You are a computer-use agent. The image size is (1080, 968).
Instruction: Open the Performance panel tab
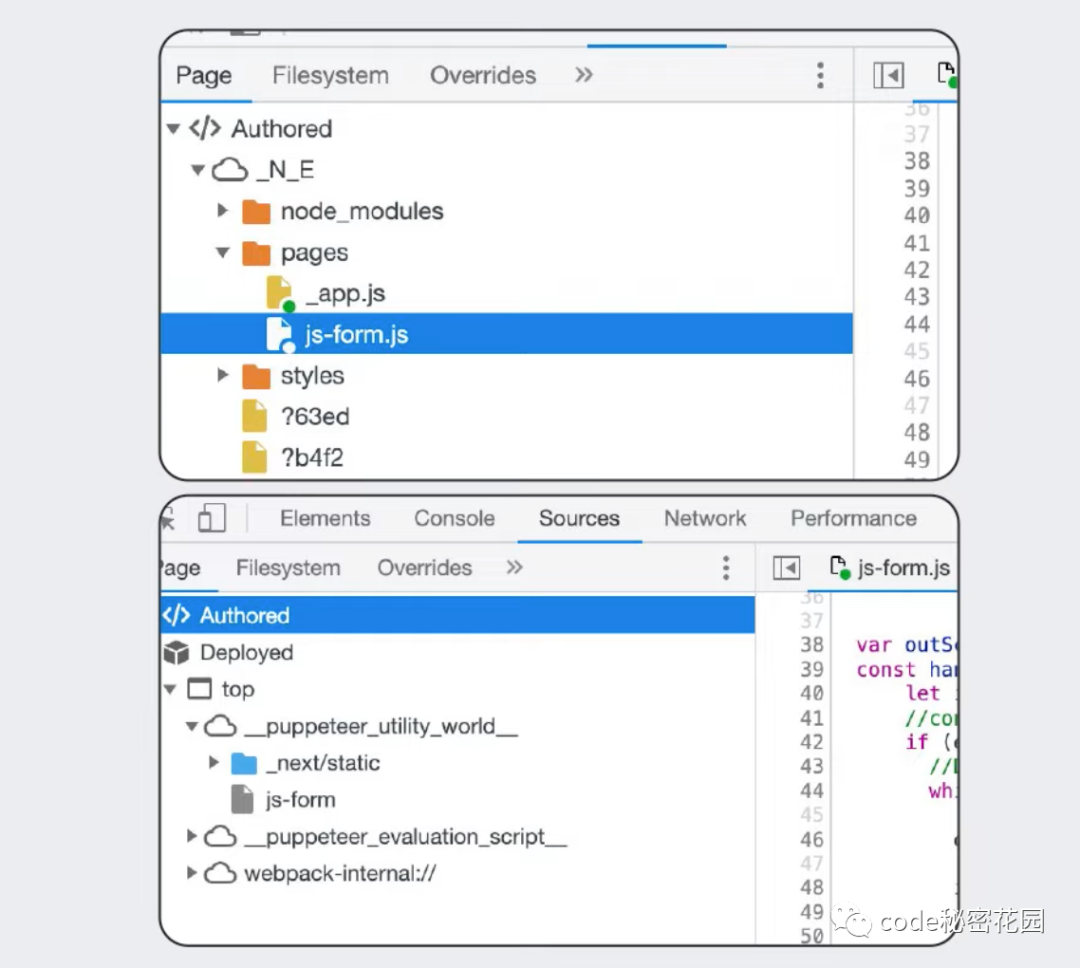point(853,518)
